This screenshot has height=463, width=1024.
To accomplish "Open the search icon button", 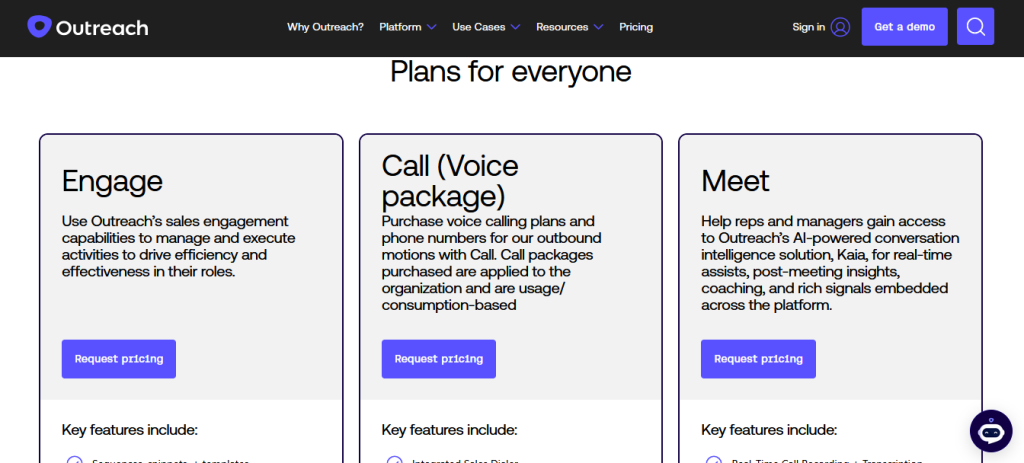I will tap(975, 27).
